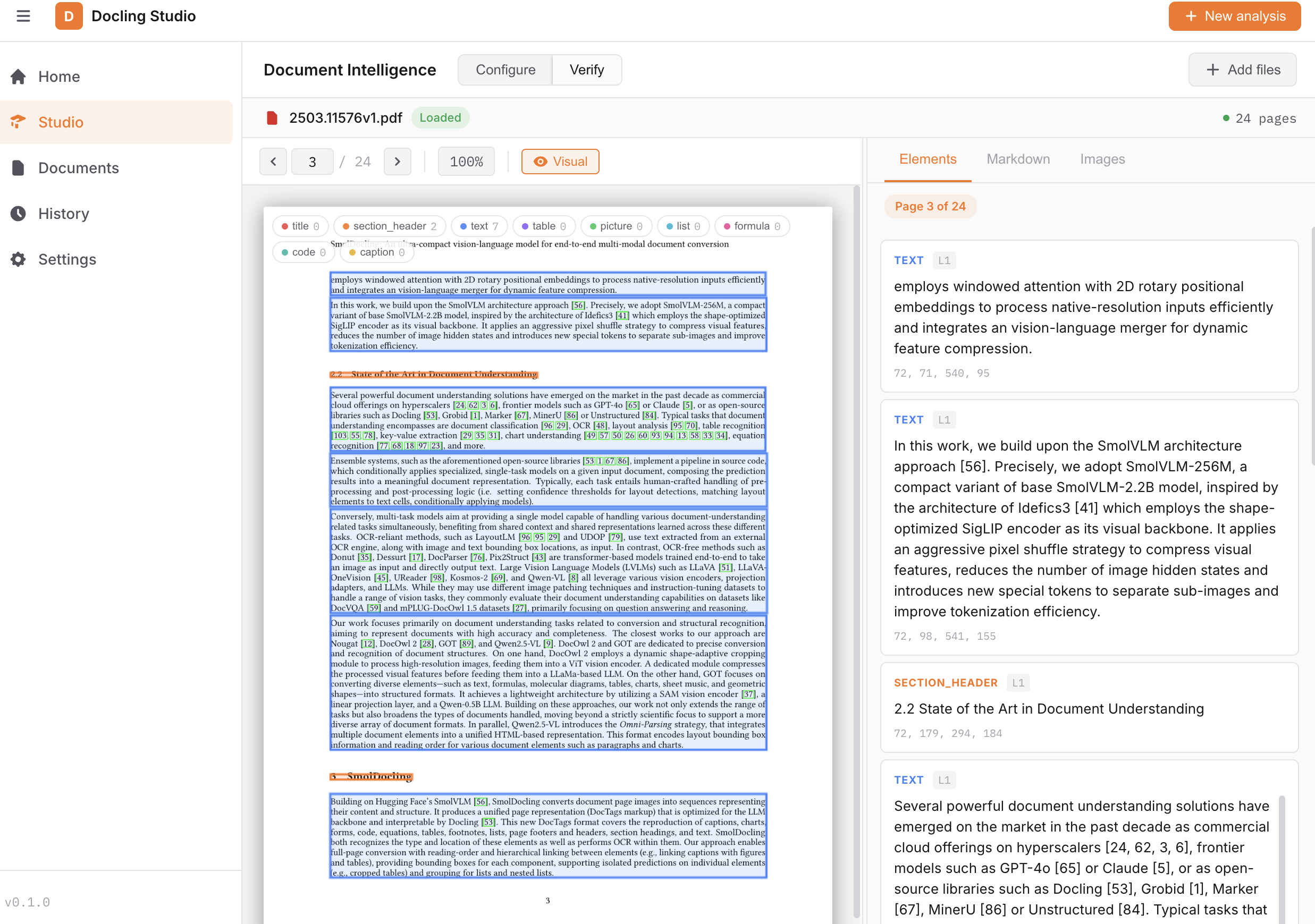Click the Home house icon

(18, 77)
